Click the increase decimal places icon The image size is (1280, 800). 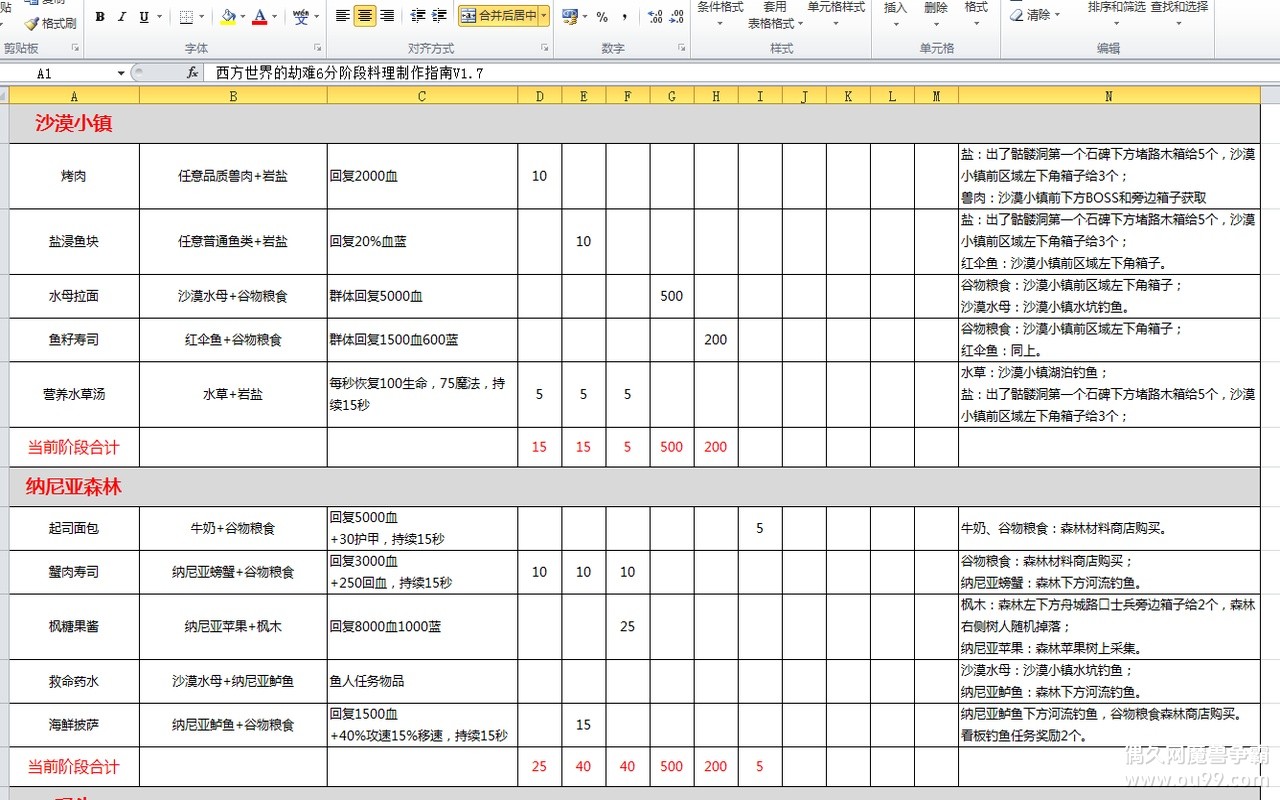pyautogui.click(x=655, y=16)
